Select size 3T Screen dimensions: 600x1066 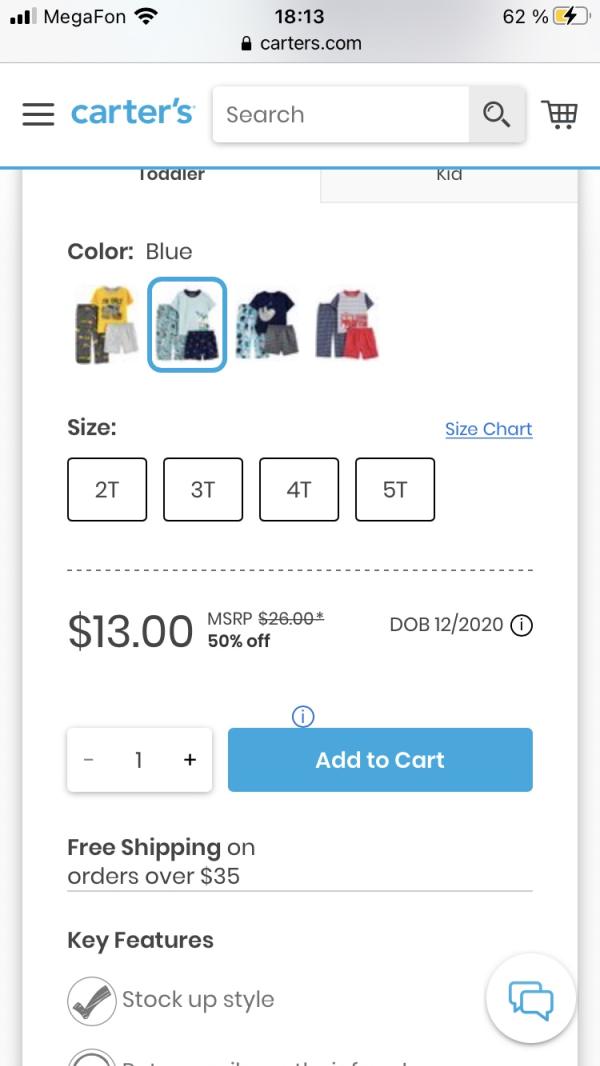click(x=203, y=490)
